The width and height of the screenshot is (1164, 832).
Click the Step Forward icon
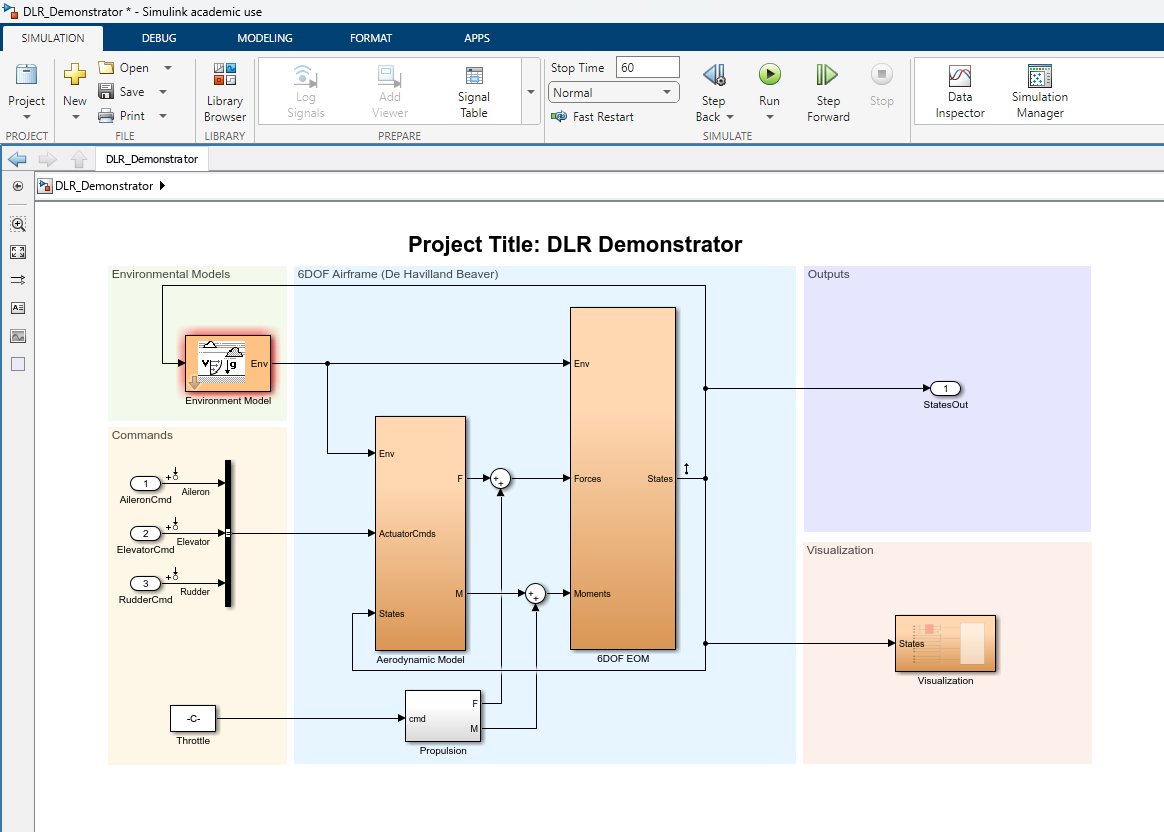[827, 74]
